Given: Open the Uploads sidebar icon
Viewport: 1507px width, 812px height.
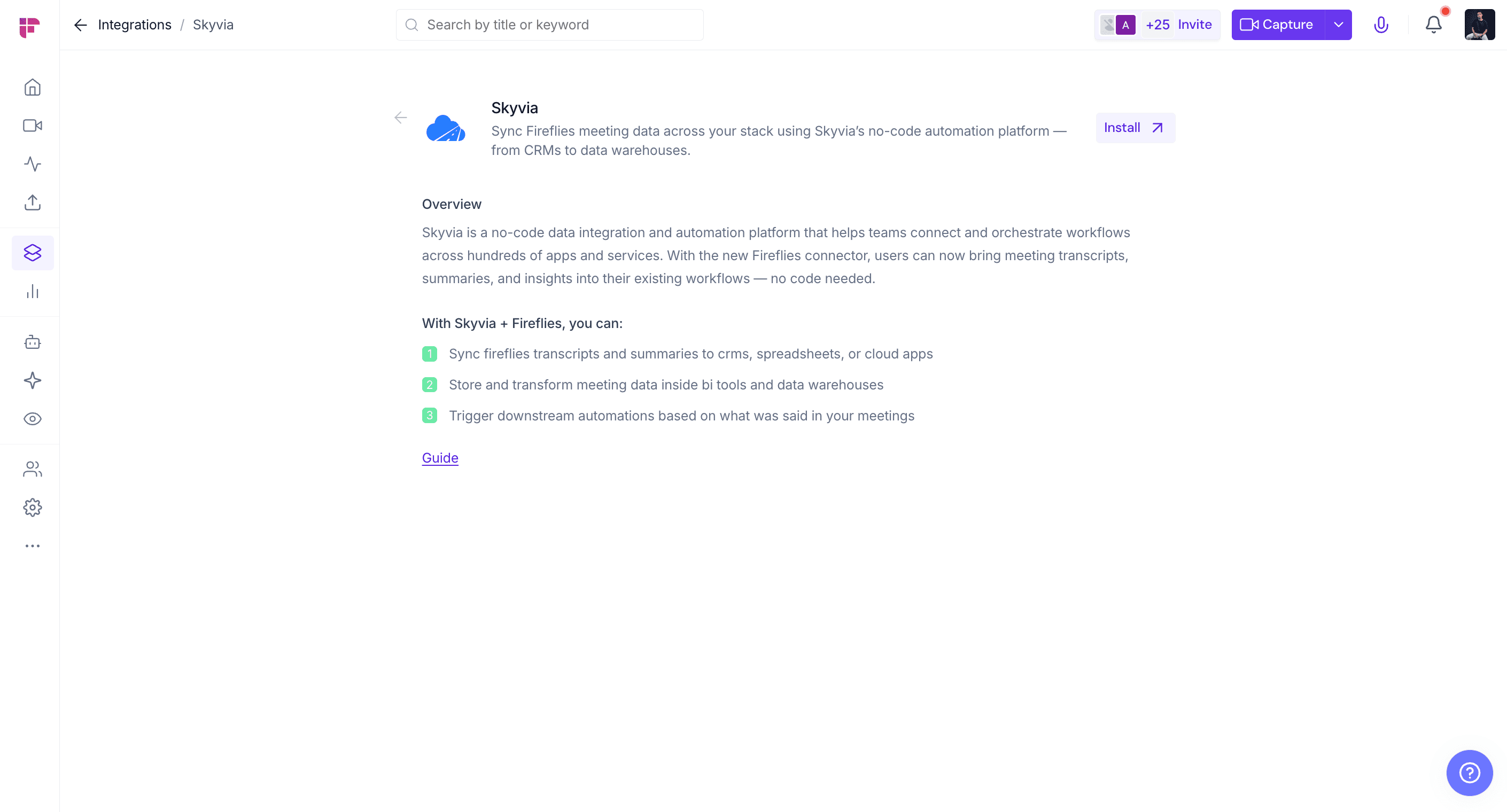Looking at the screenshot, I should 32,202.
